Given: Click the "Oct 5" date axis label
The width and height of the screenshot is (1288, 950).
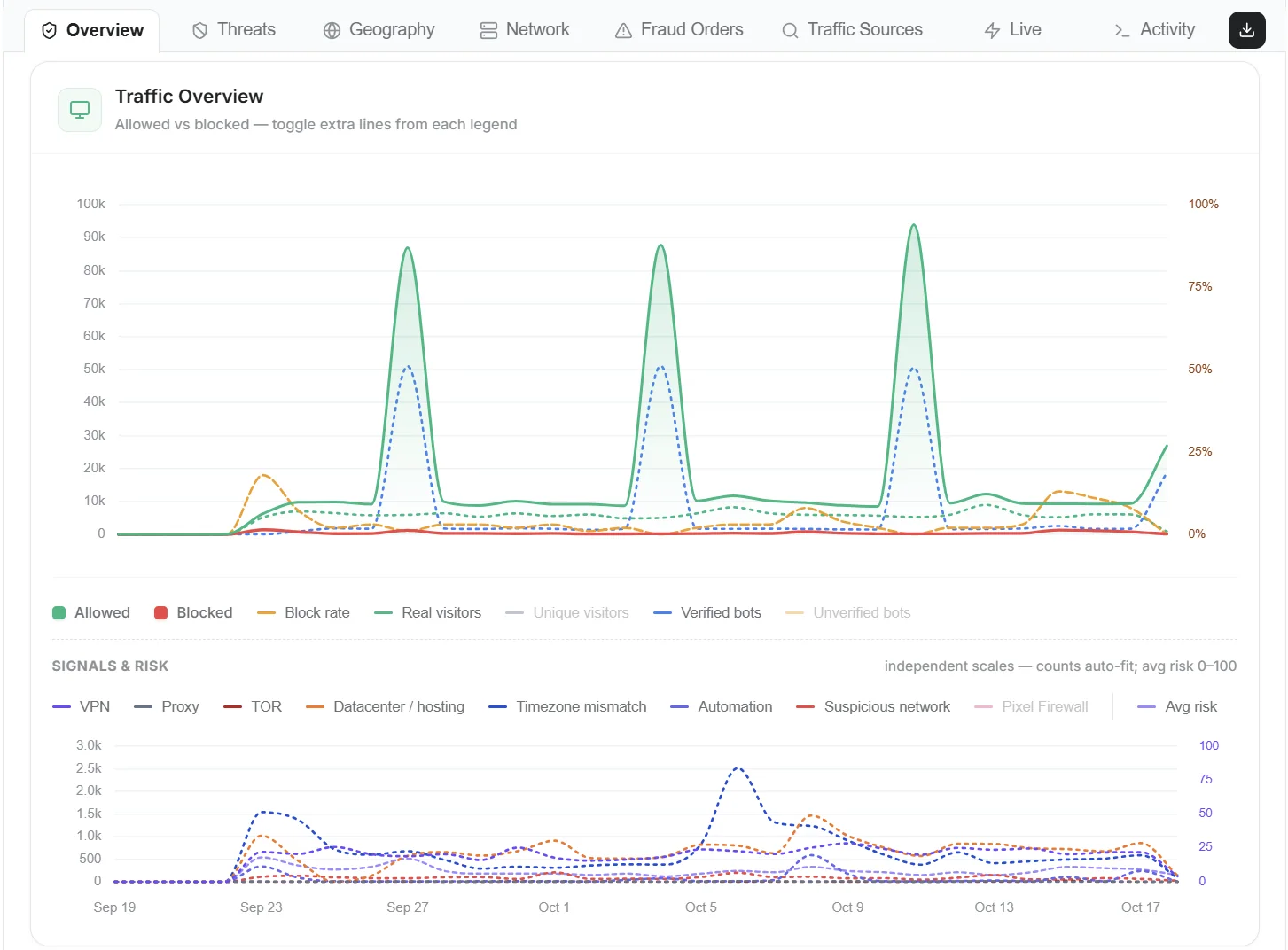Looking at the screenshot, I should pyautogui.click(x=701, y=907).
